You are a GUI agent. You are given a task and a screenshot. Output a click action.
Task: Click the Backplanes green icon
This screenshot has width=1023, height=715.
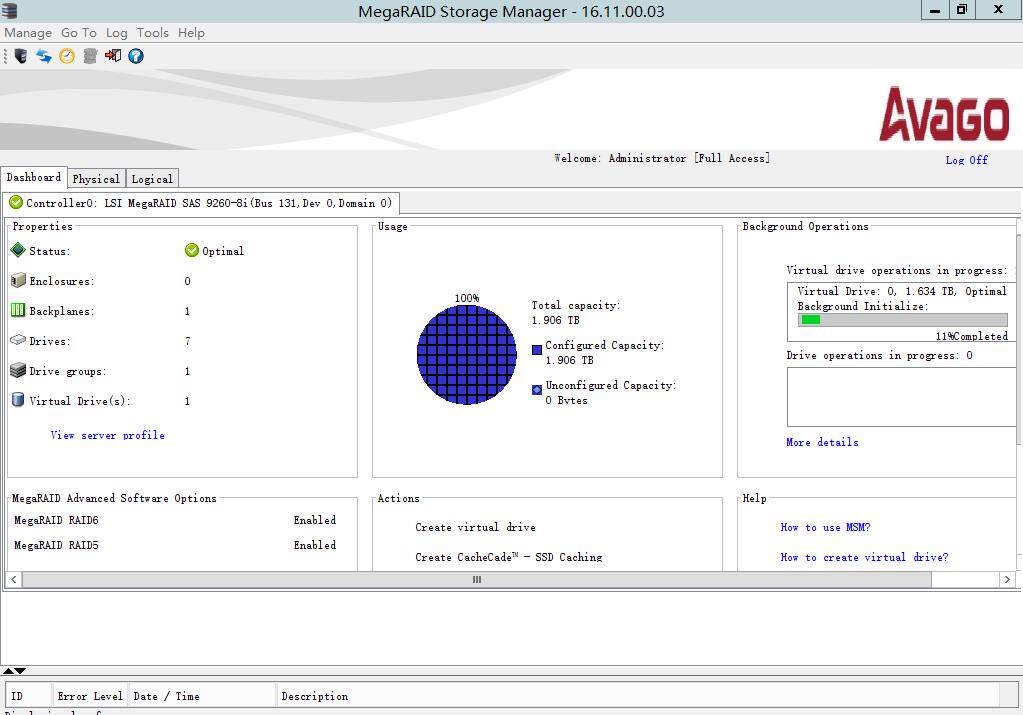(x=18, y=310)
